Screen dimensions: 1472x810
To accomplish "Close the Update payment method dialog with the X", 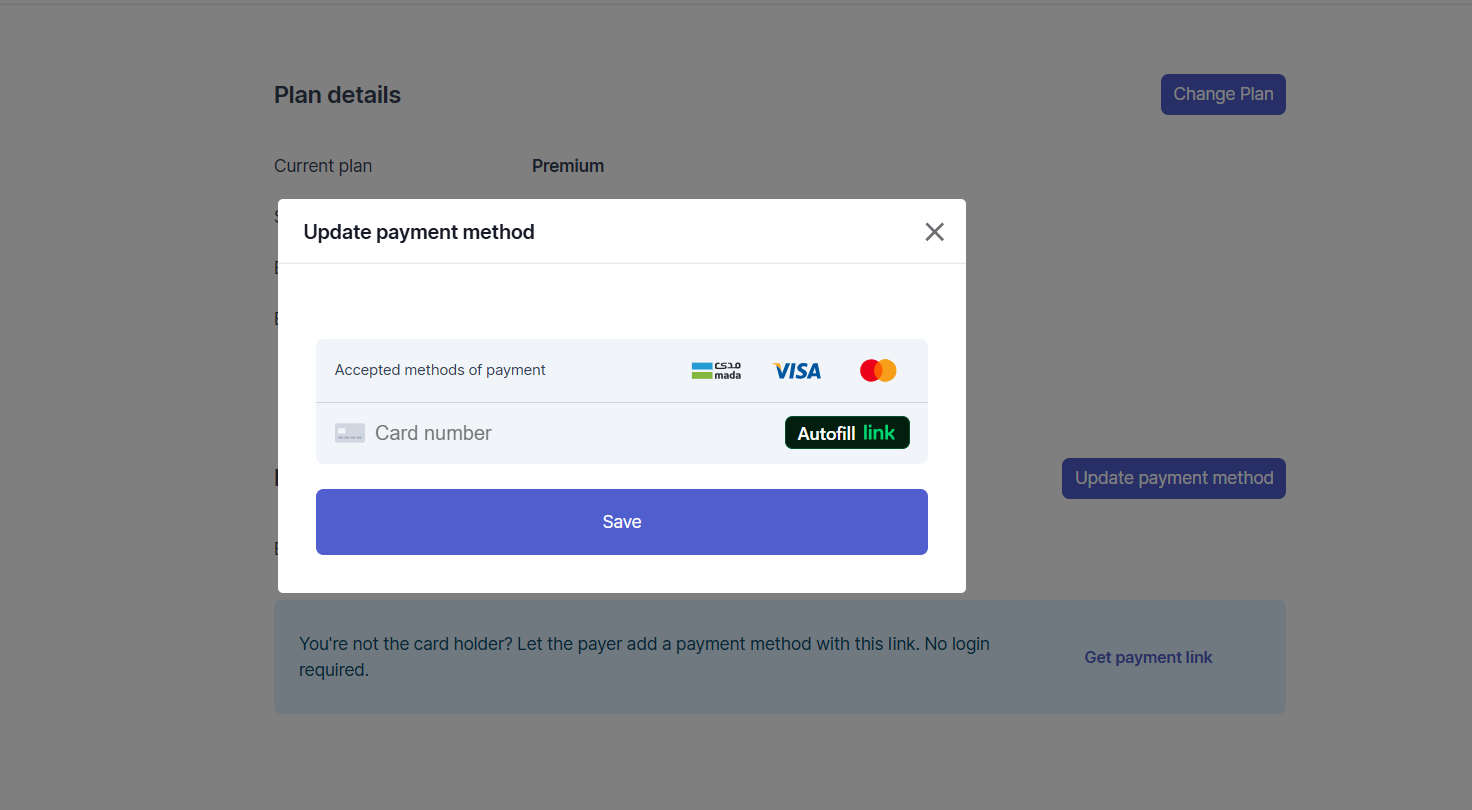I will (934, 231).
